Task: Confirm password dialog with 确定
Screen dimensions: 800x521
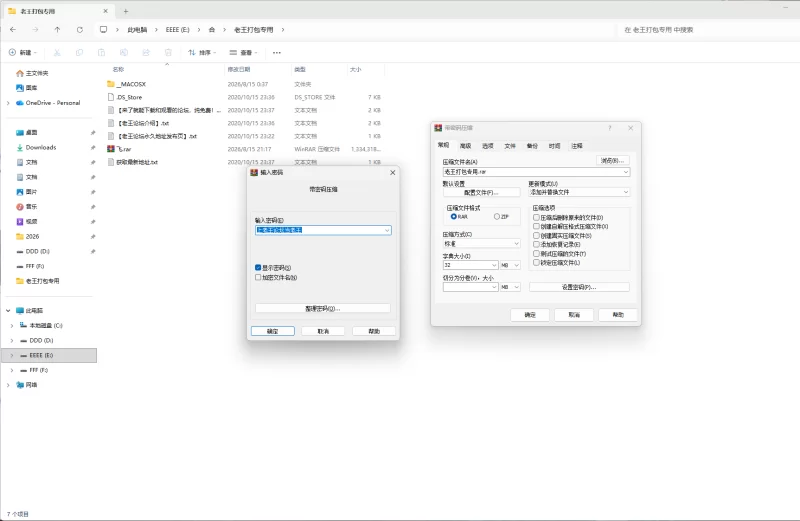Action: click(272, 331)
